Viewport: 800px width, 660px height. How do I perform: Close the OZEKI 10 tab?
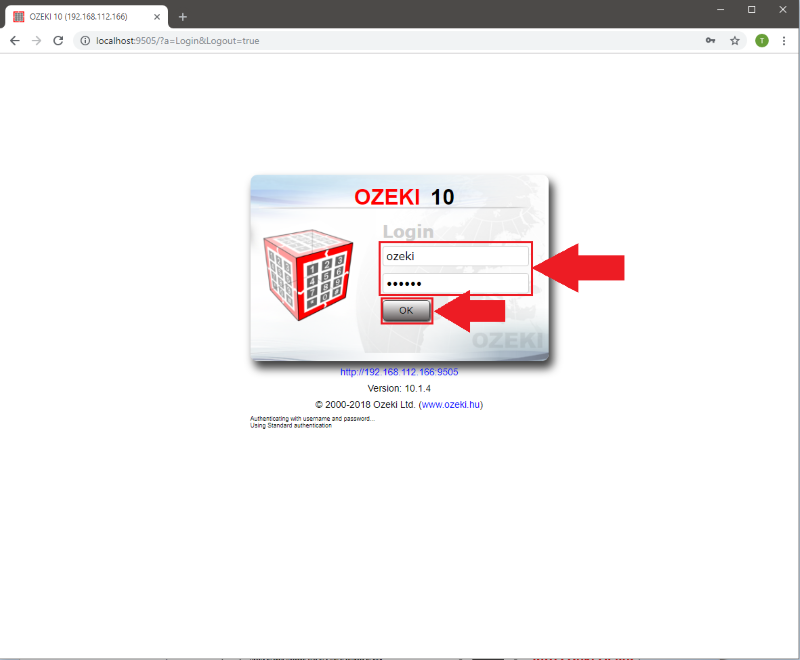click(157, 17)
